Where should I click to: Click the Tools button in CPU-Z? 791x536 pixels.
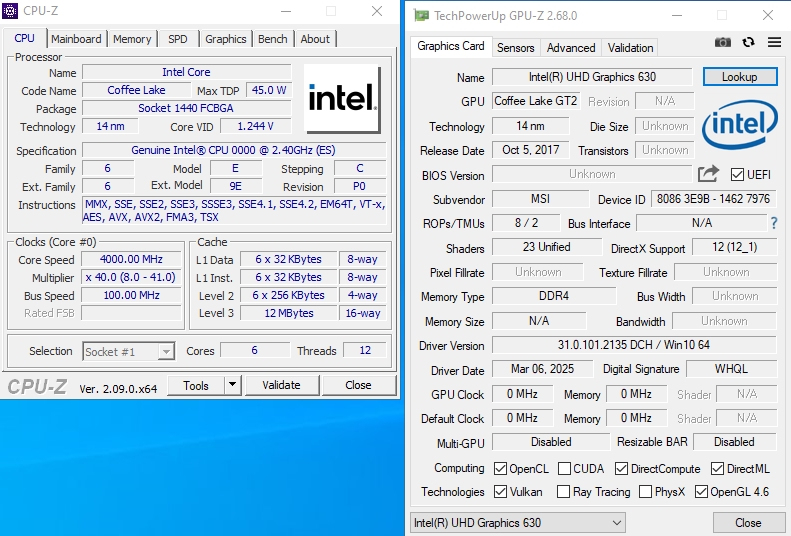196,385
